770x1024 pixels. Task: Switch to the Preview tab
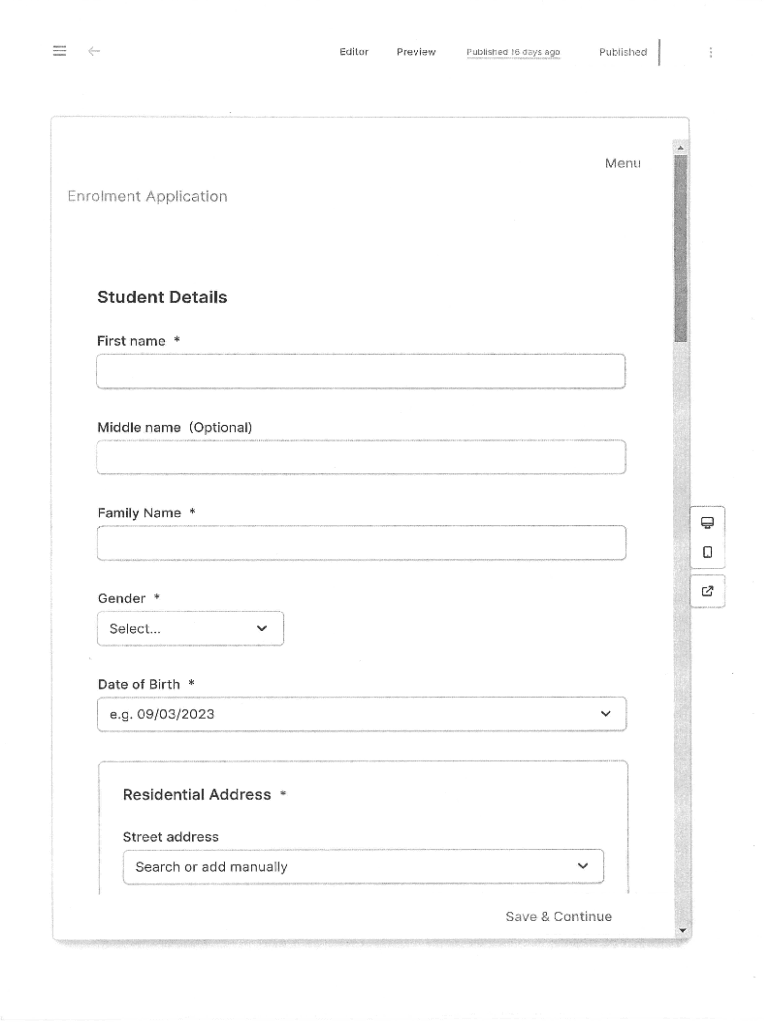416,52
